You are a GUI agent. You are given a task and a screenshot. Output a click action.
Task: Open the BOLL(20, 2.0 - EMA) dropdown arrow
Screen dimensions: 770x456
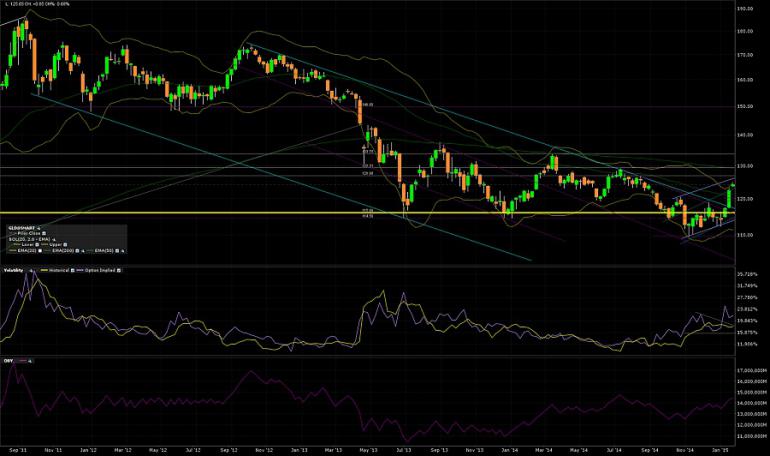[x=54, y=240]
